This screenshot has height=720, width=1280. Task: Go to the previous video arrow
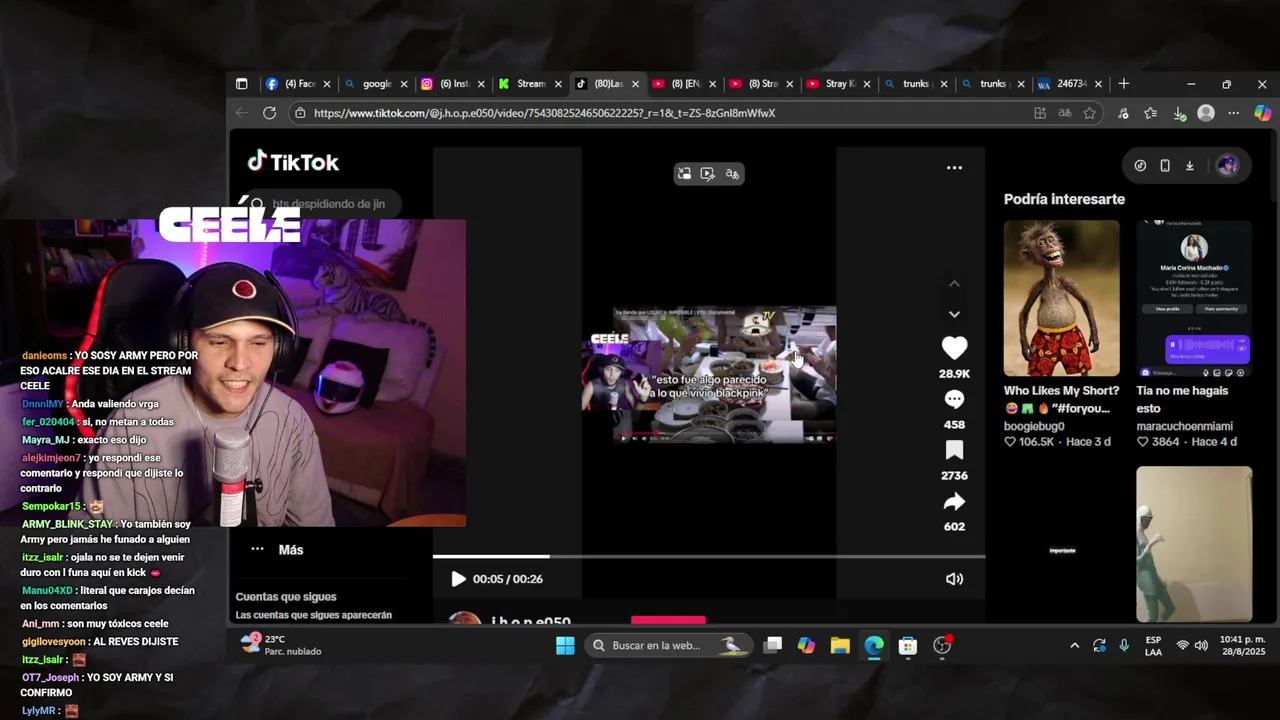(954, 284)
